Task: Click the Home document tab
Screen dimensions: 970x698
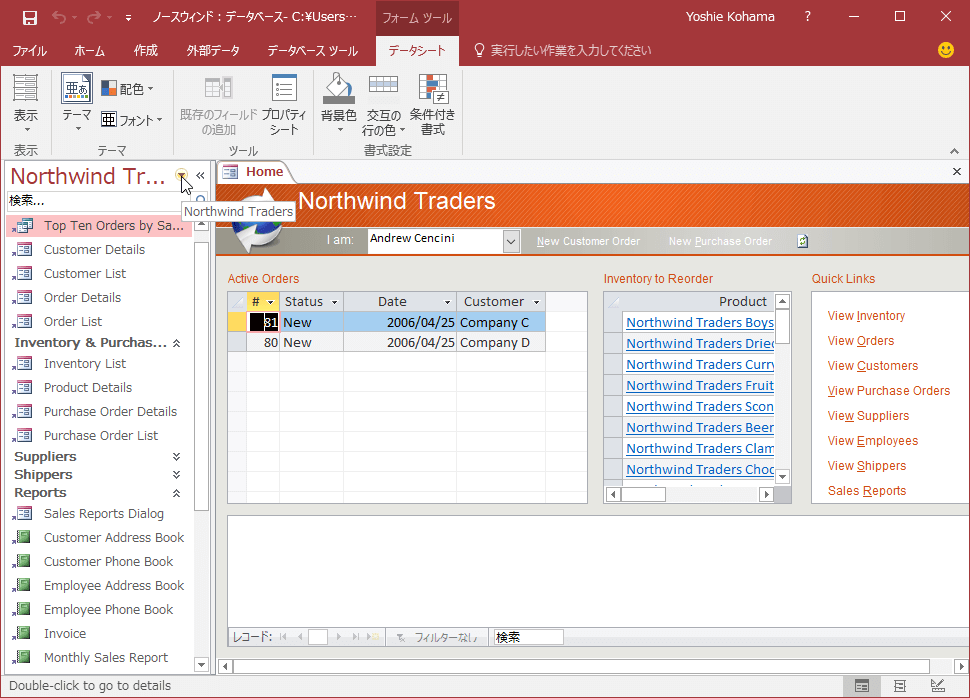Action: click(255, 171)
